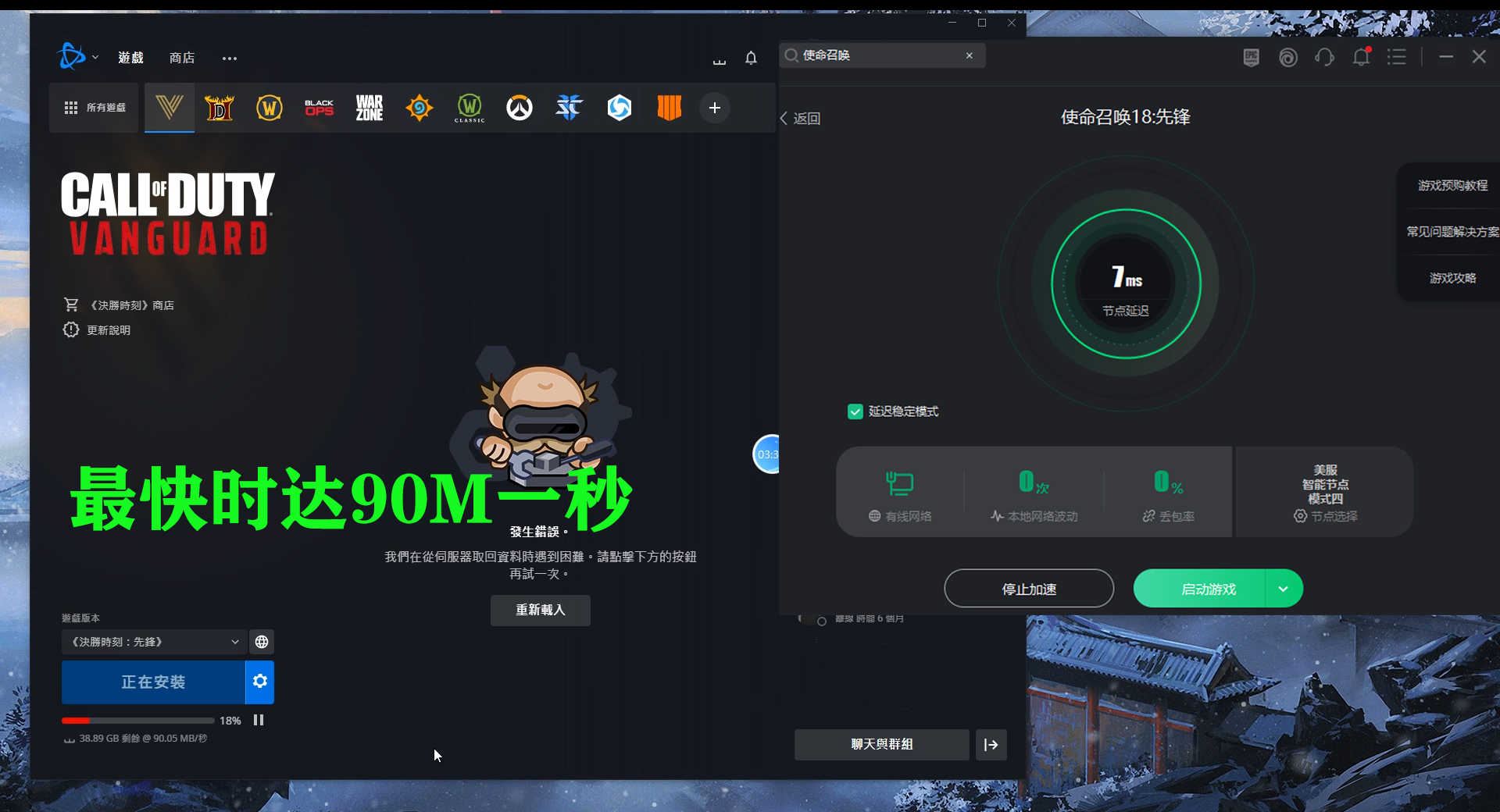Screen dimensions: 1500x812
Task: Select Call of Duty Vanguard game icon
Action: click(x=170, y=108)
